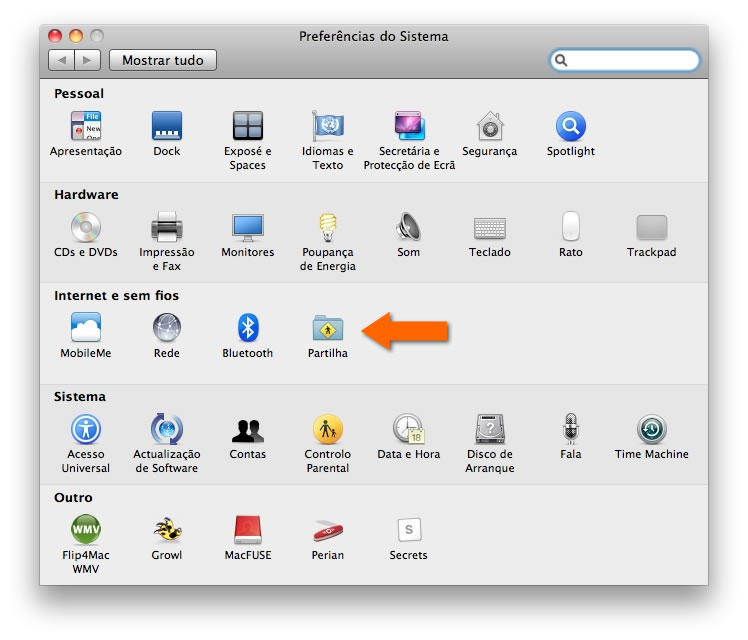This screenshot has height=640, width=748.
Task: Select the Spotlight preference icon
Action: click(x=570, y=126)
